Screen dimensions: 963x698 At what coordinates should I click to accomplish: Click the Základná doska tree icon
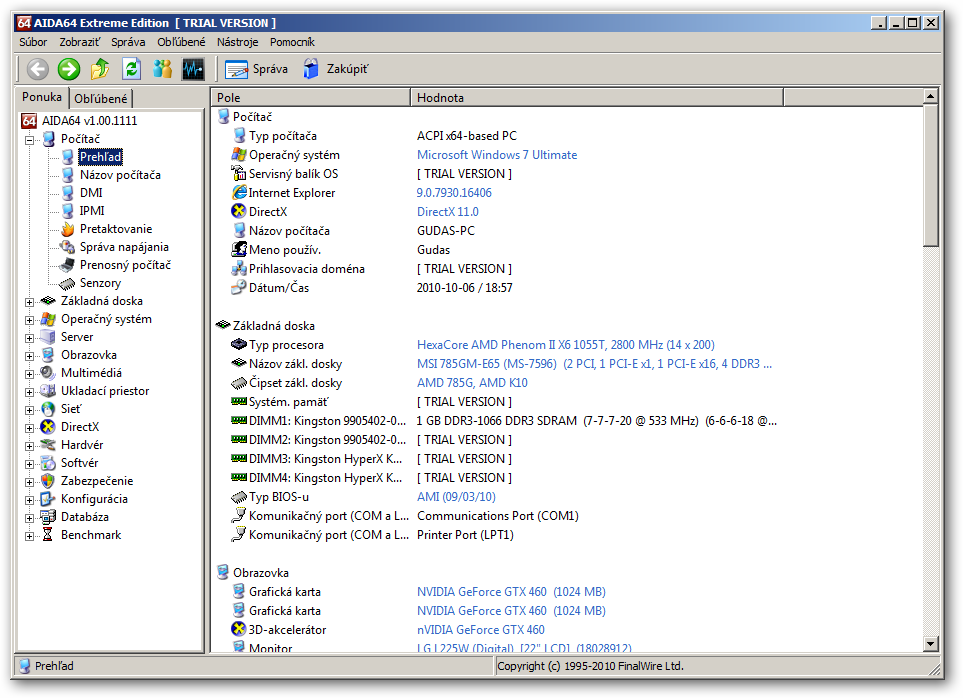pos(48,301)
